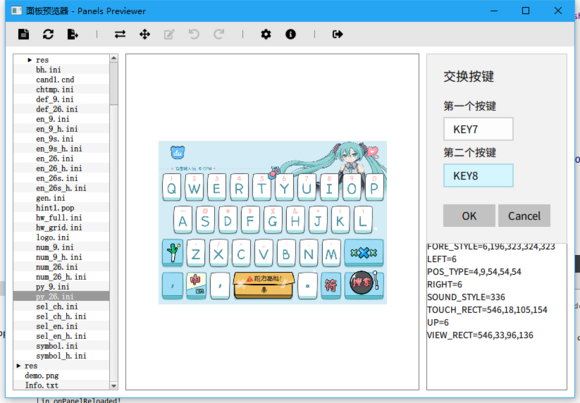Click the first key field KEY7
This screenshot has height=403, width=580.
[478, 129]
